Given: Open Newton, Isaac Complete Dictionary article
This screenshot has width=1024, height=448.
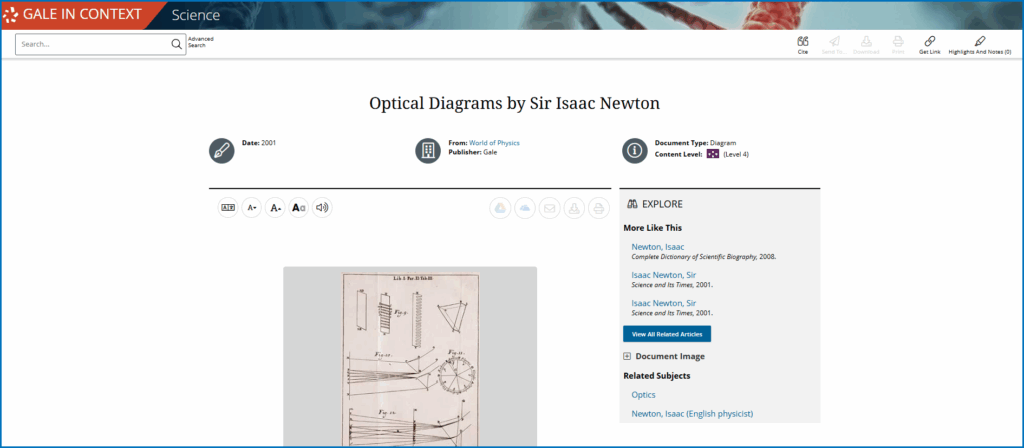Looking at the screenshot, I should [657, 246].
